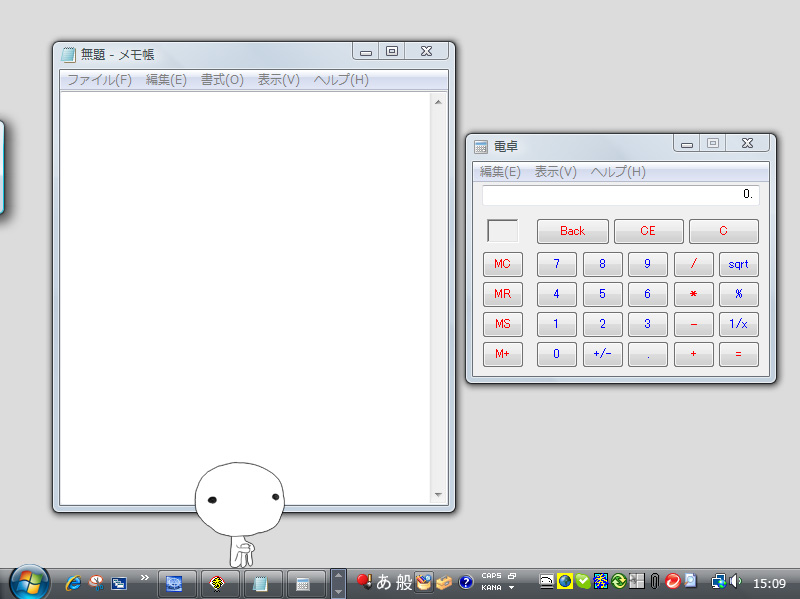Open the ヘルプ(H) menu in Notepad

[341, 80]
